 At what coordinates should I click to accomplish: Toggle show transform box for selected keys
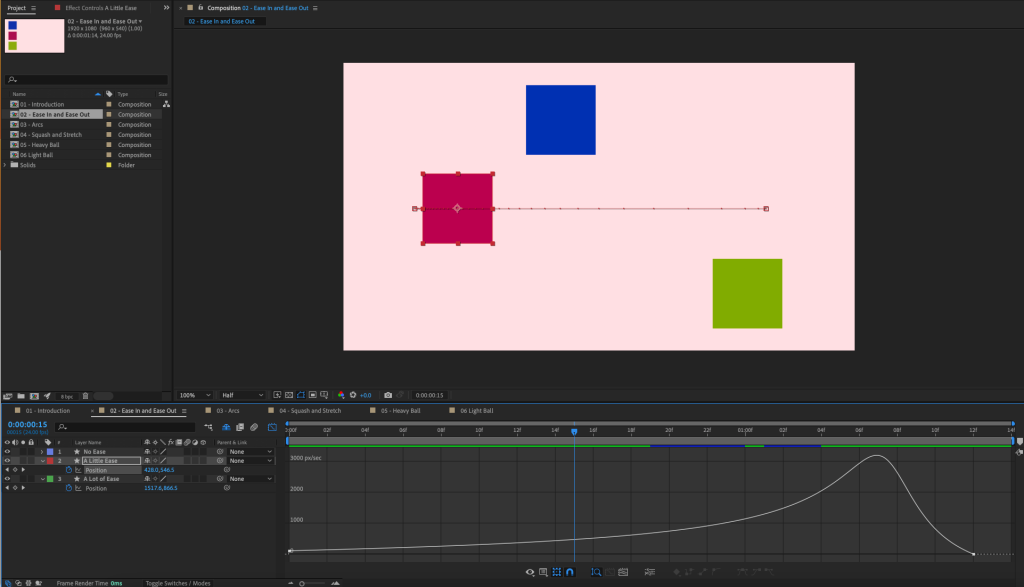point(556,572)
